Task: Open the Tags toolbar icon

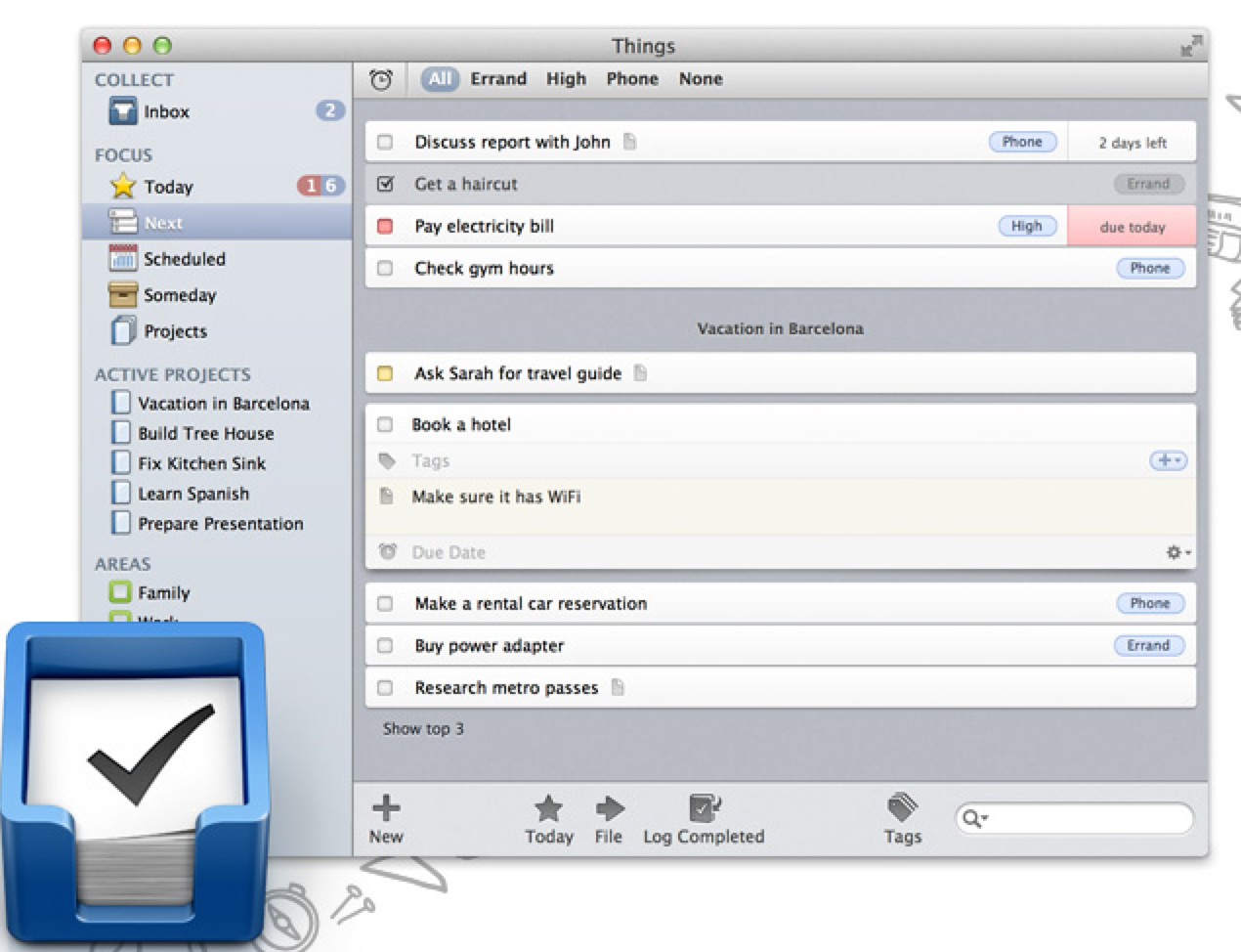Action: pyautogui.click(x=903, y=807)
